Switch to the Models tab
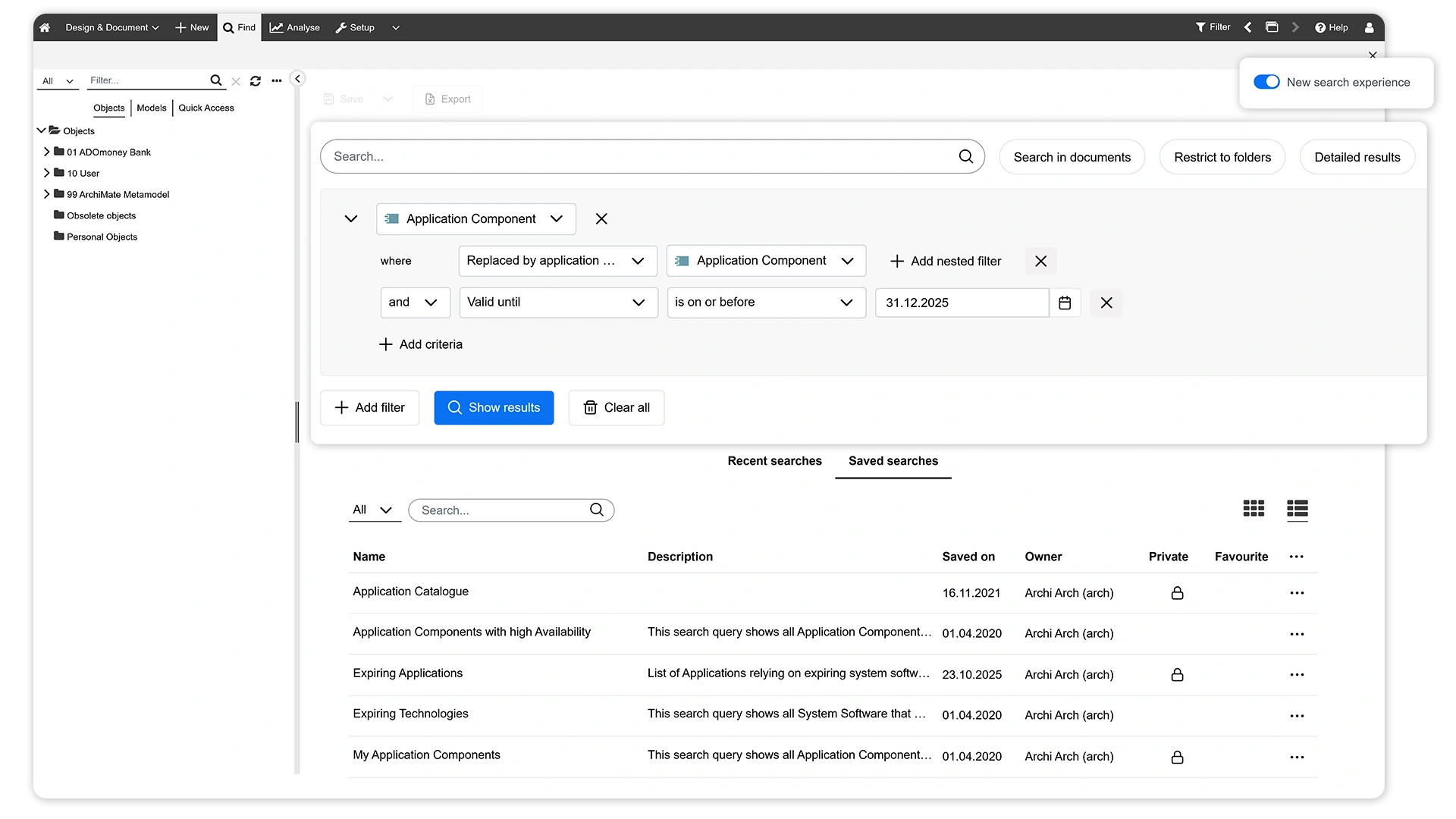The height and width of the screenshot is (819, 1456). (151, 108)
